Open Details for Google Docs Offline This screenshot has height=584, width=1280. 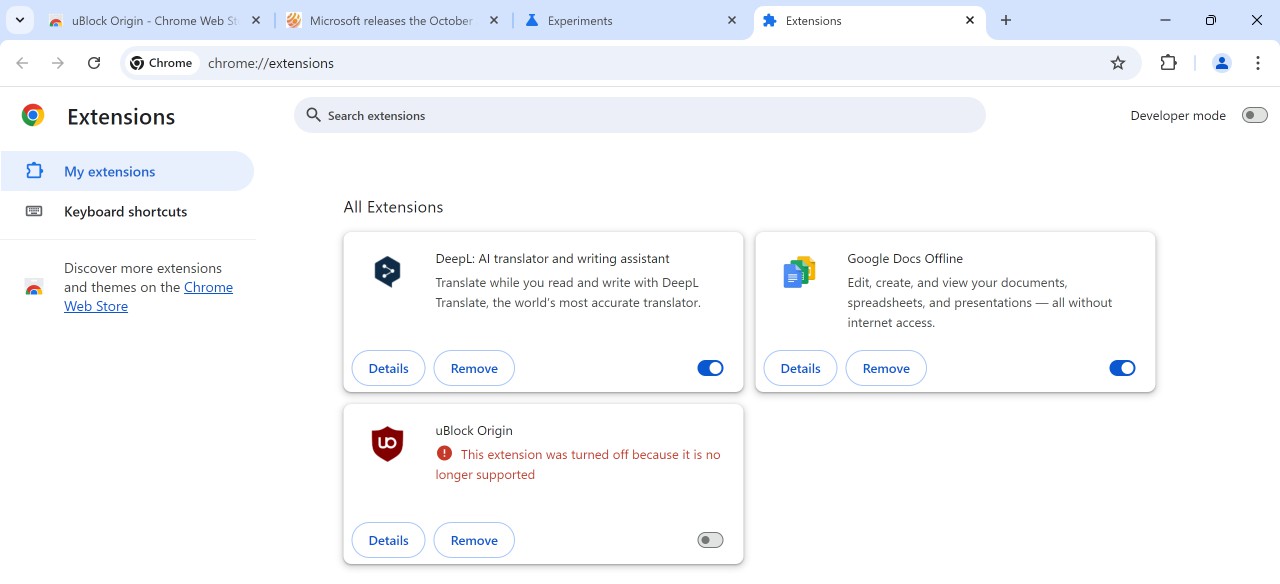[800, 368]
